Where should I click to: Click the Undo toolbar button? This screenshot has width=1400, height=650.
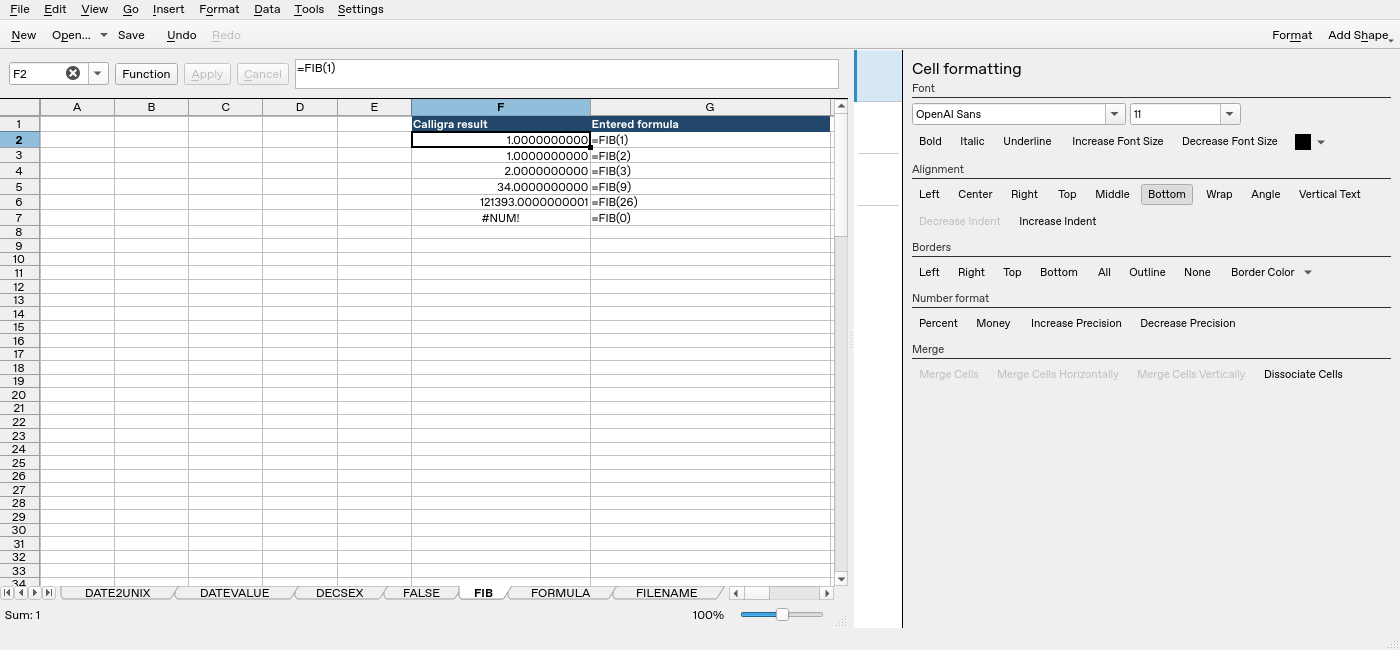click(181, 35)
